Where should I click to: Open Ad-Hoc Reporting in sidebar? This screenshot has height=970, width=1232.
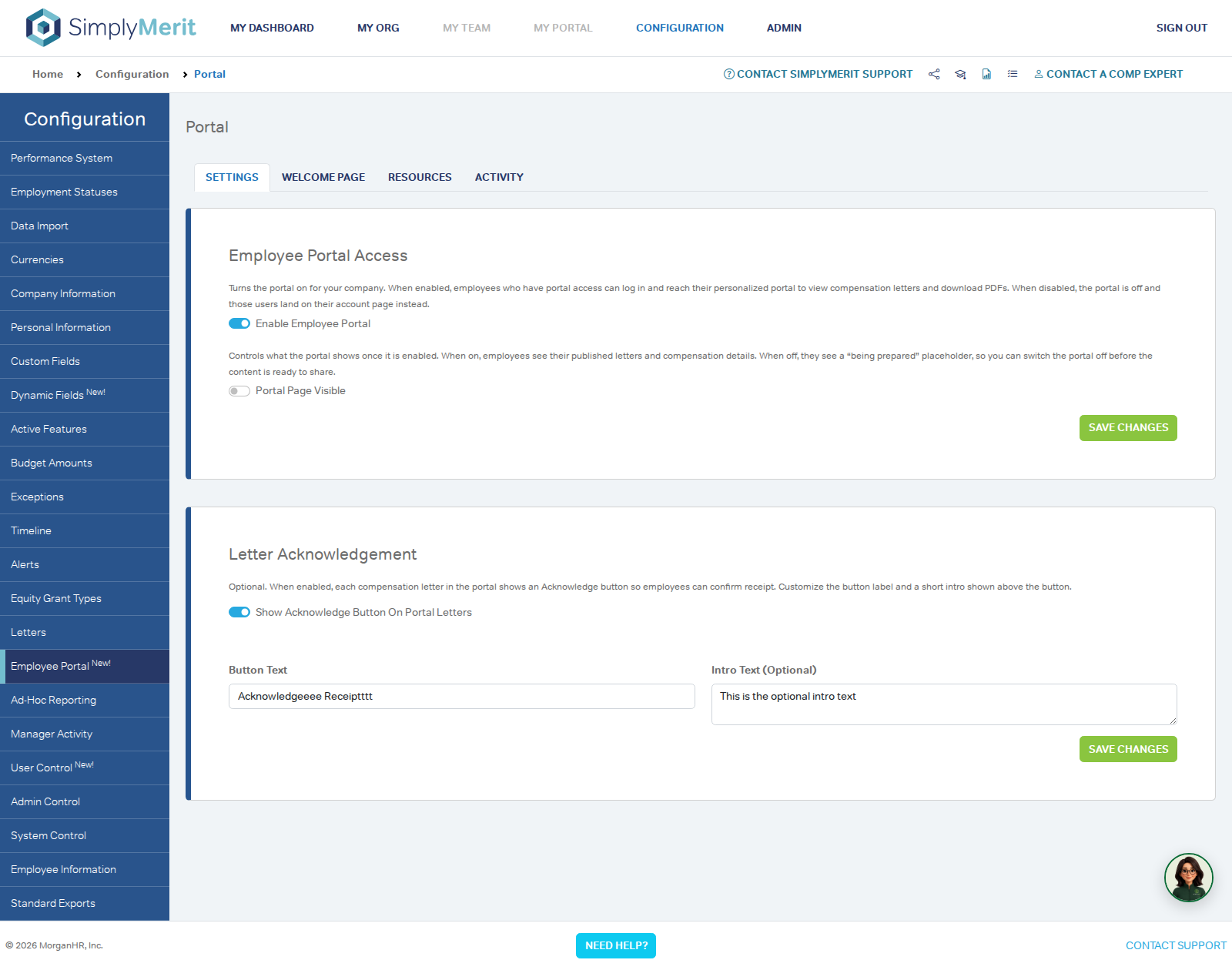(x=85, y=701)
